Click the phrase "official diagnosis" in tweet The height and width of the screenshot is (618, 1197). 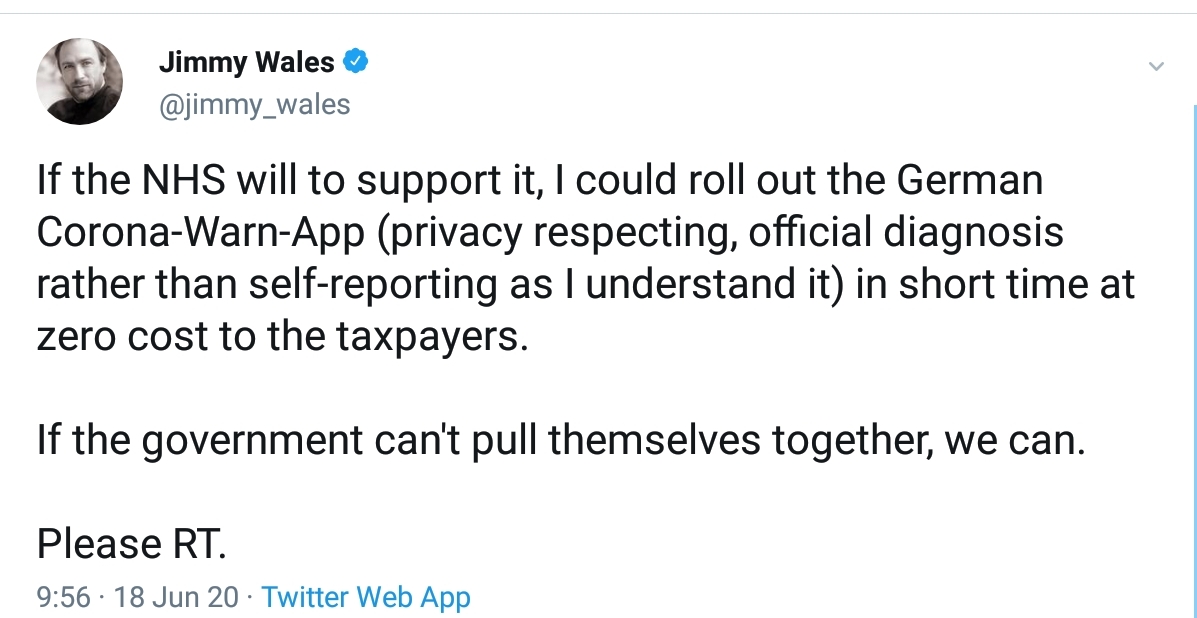pos(905,233)
